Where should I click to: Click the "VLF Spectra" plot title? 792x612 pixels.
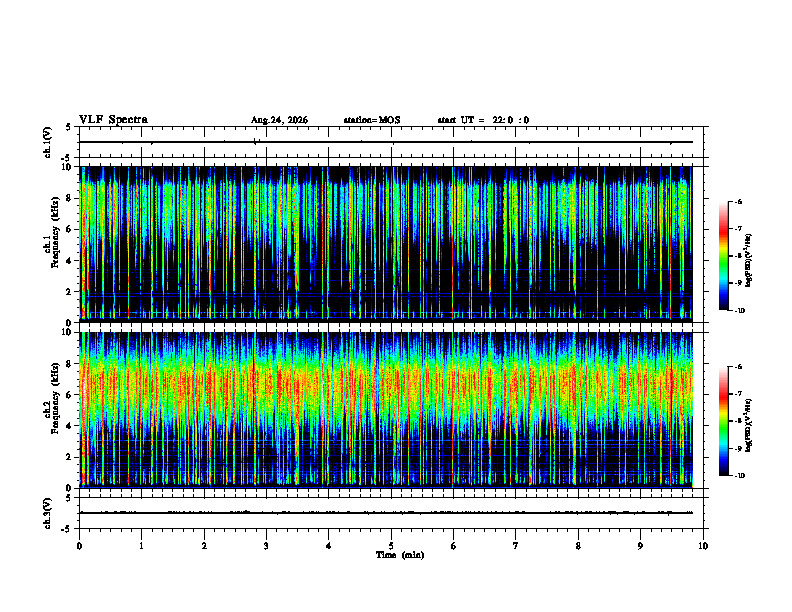(x=113, y=120)
